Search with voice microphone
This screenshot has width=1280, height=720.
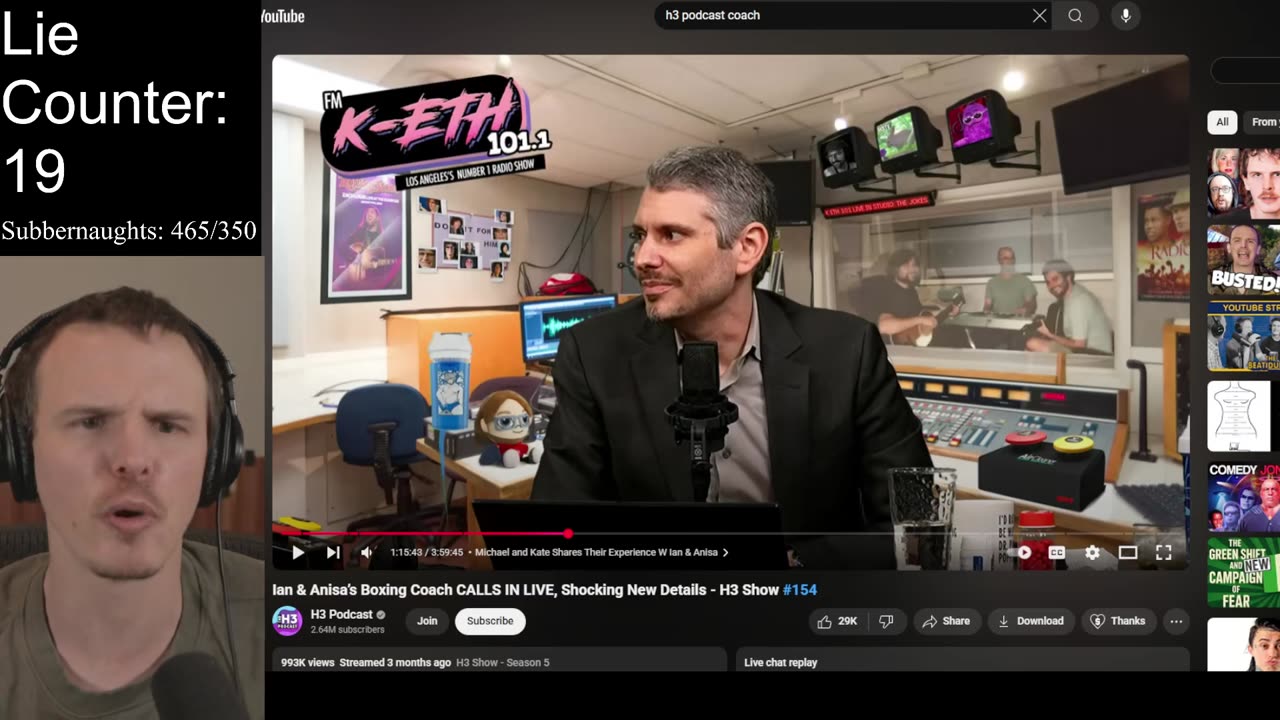(1126, 15)
